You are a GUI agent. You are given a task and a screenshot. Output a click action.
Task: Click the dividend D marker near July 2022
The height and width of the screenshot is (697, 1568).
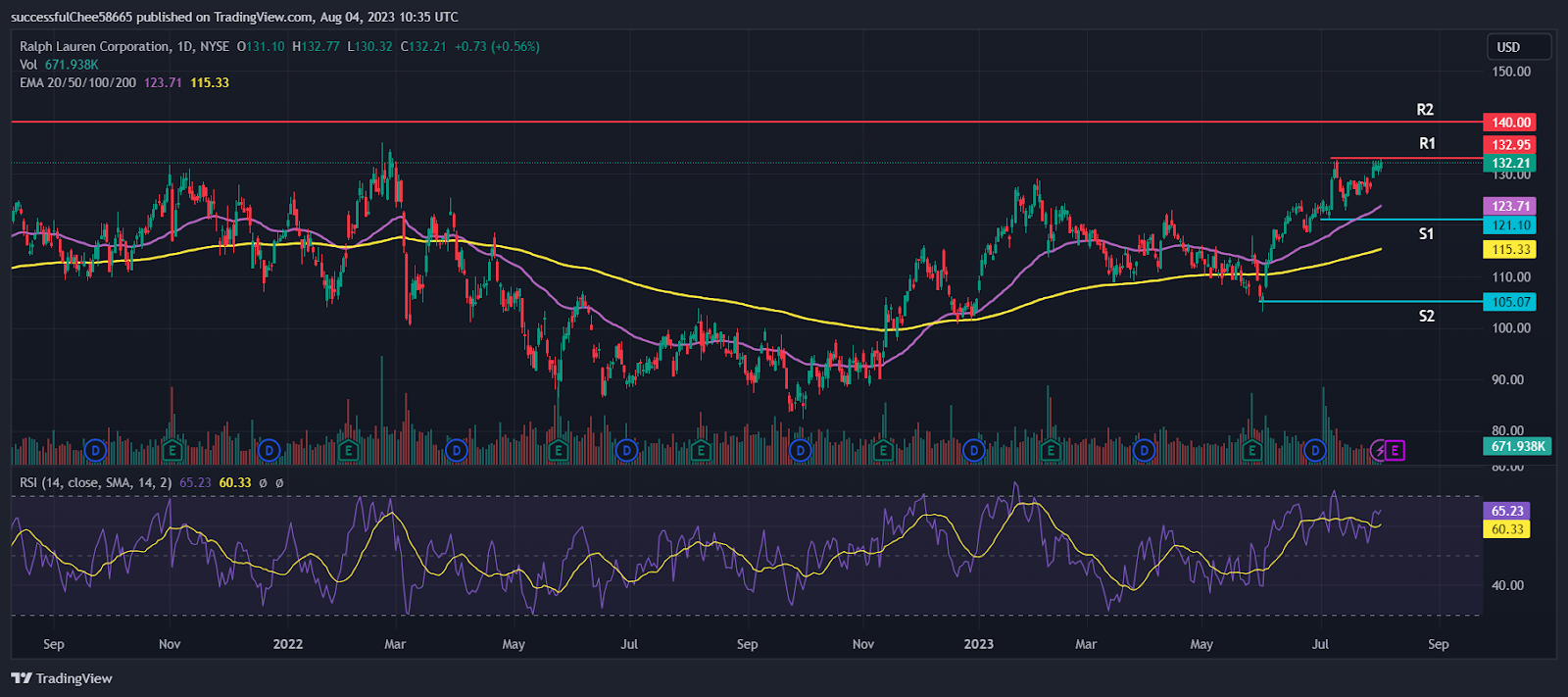coord(626,451)
